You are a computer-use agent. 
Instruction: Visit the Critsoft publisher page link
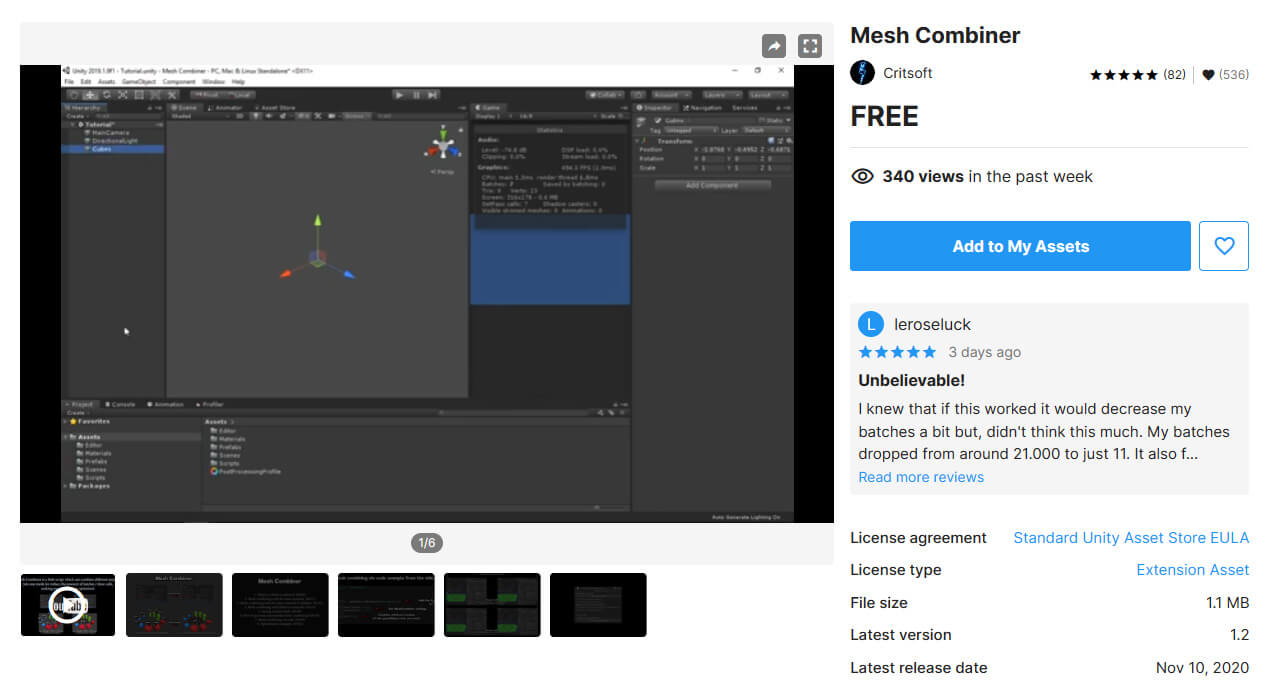tap(908, 73)
